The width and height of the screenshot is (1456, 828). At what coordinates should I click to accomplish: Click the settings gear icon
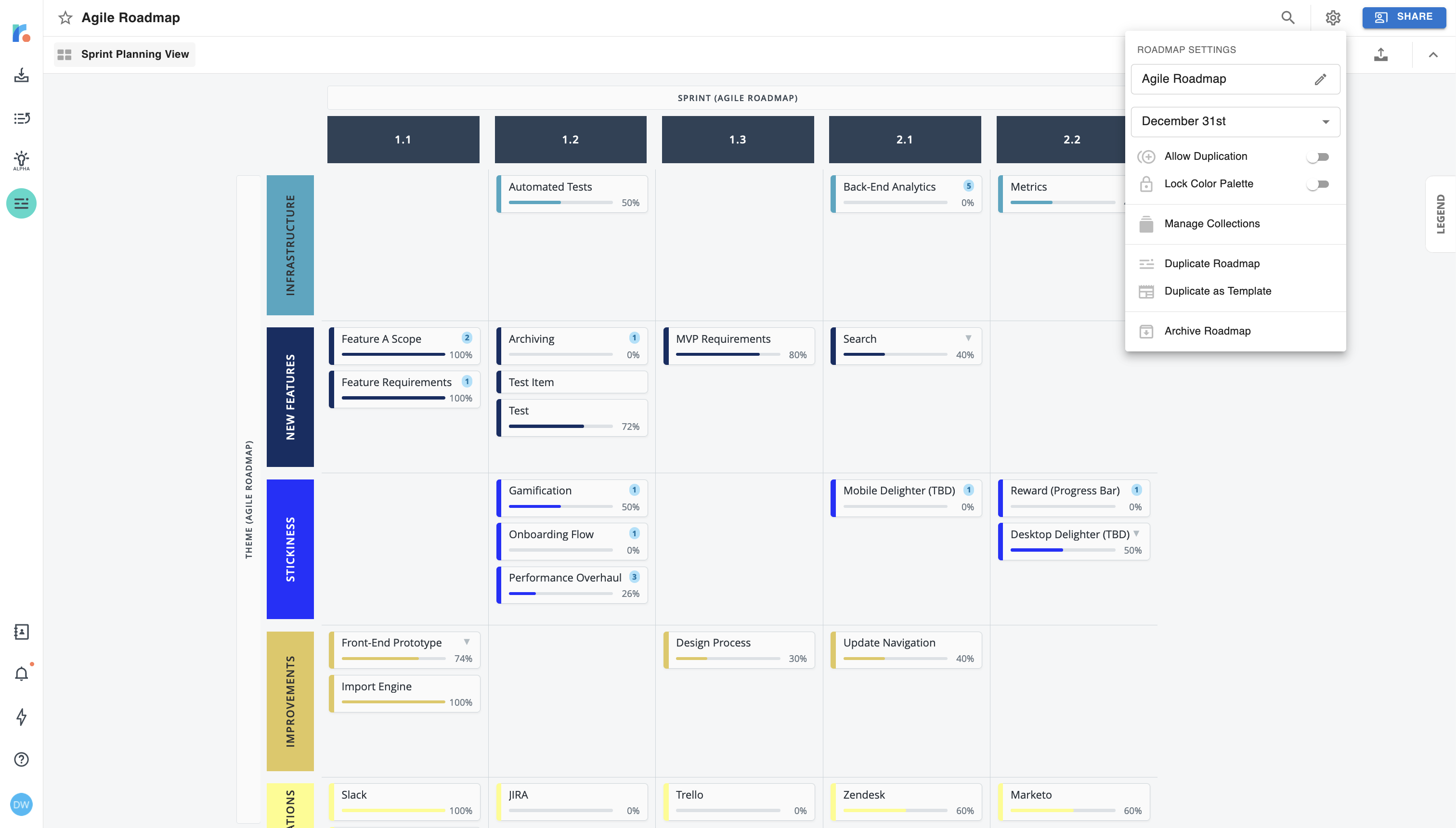[x=1333, y=18]
